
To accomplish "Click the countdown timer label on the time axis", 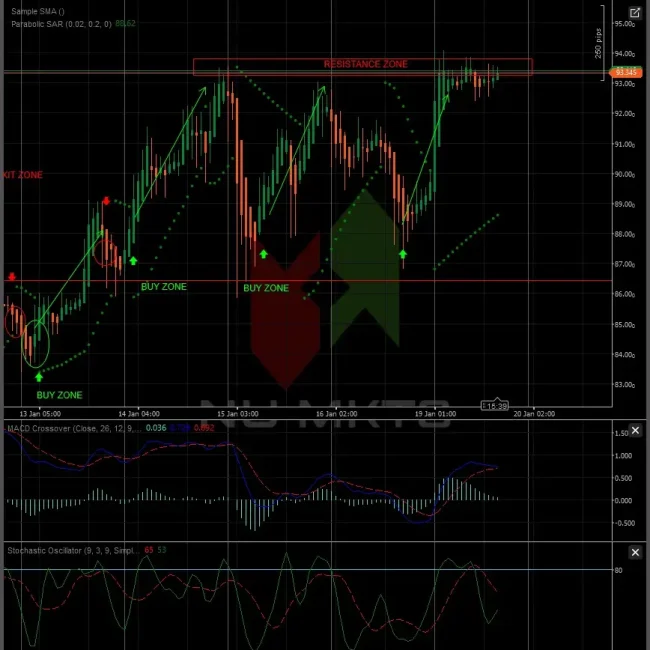I will point(494,405).
